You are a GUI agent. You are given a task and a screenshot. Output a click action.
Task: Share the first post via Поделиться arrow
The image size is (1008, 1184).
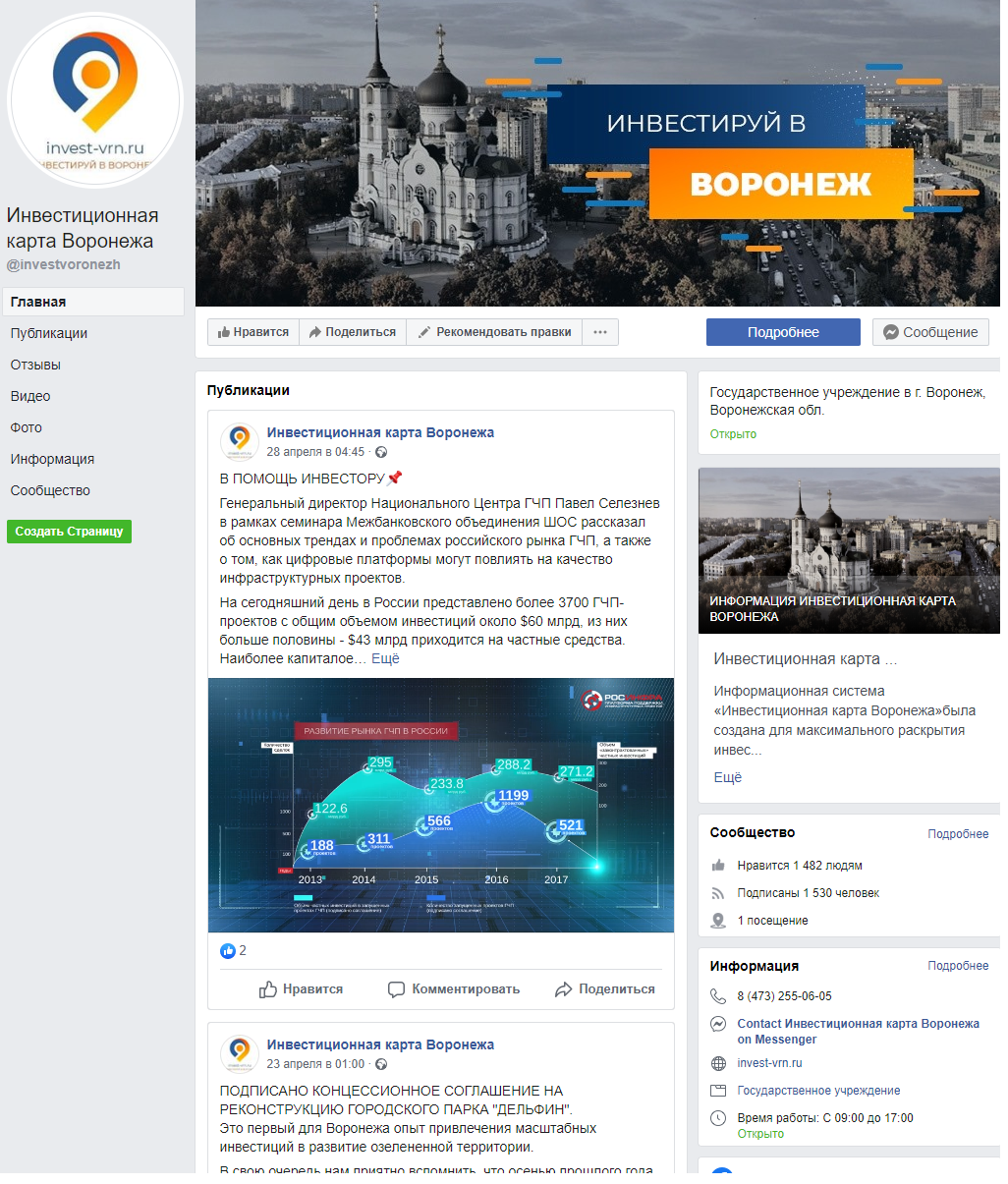(605, 989)
